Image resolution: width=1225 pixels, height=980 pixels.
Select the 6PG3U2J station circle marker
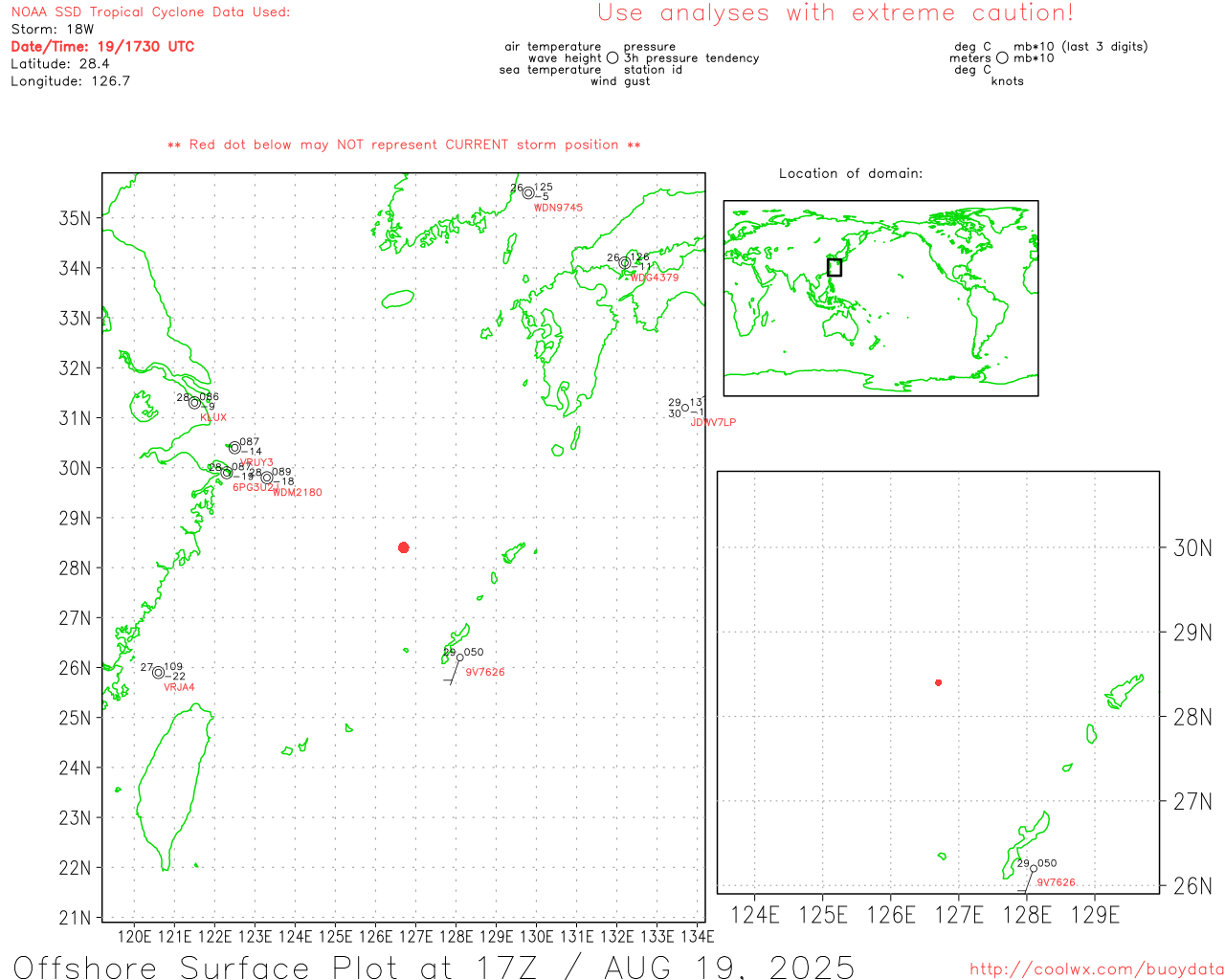[x=227, y=473]
